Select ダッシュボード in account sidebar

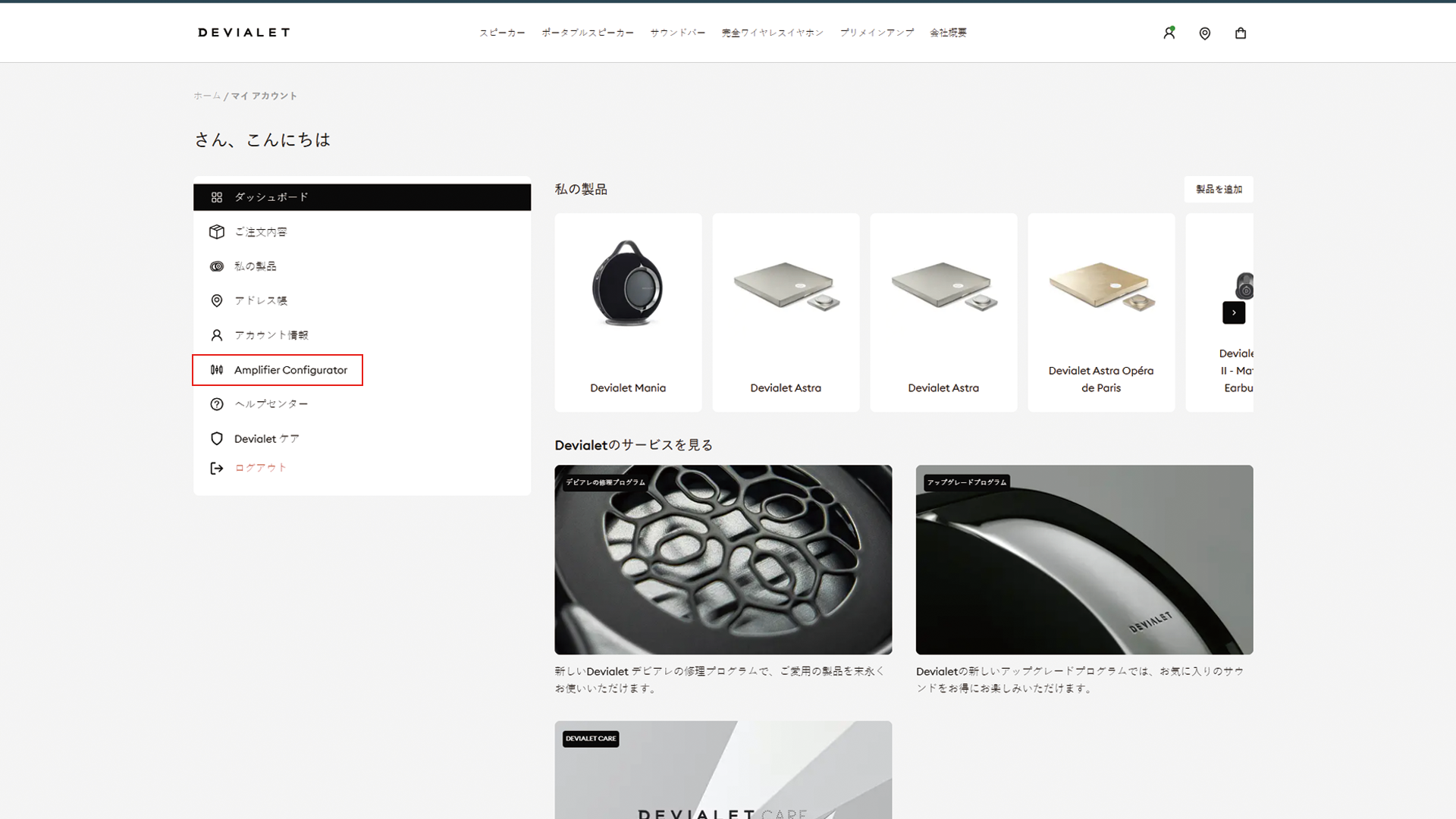click(362, 197)
